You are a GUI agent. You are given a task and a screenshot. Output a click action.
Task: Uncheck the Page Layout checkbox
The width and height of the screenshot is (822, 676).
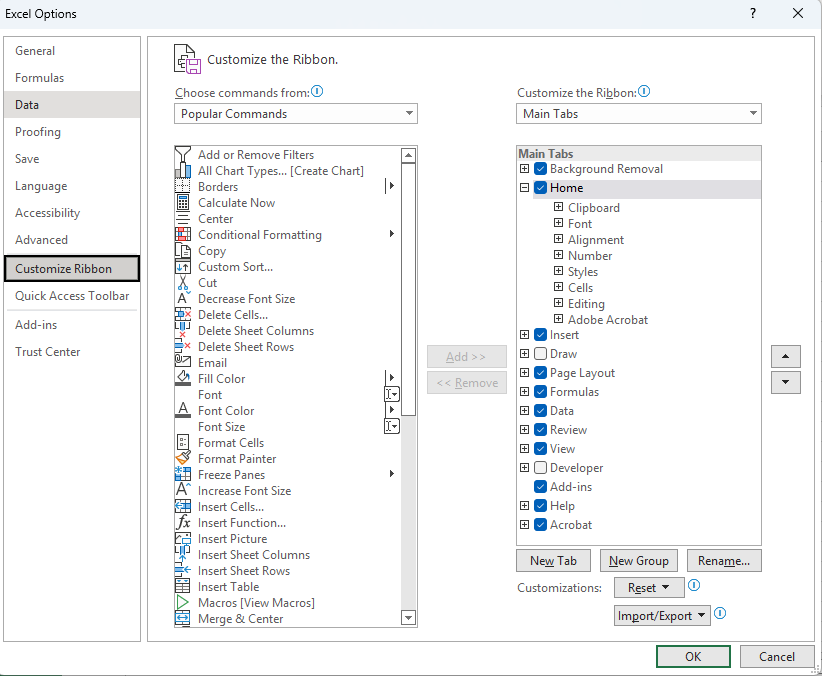click(541, 373)
